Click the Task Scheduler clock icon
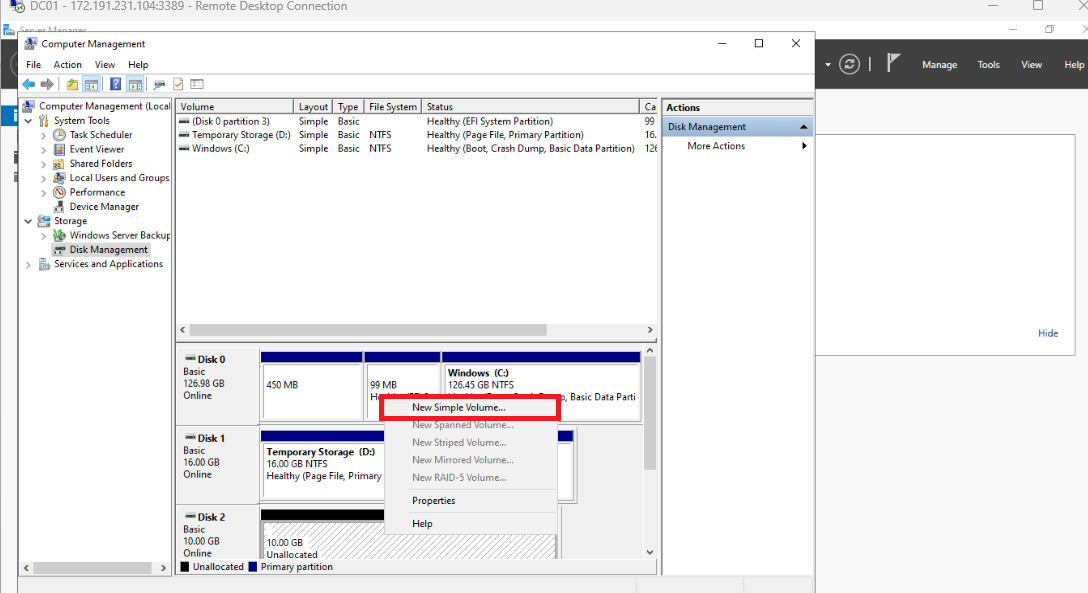Screen dimensions: 1088x593 pyautogui.click(x=60, y=135)
